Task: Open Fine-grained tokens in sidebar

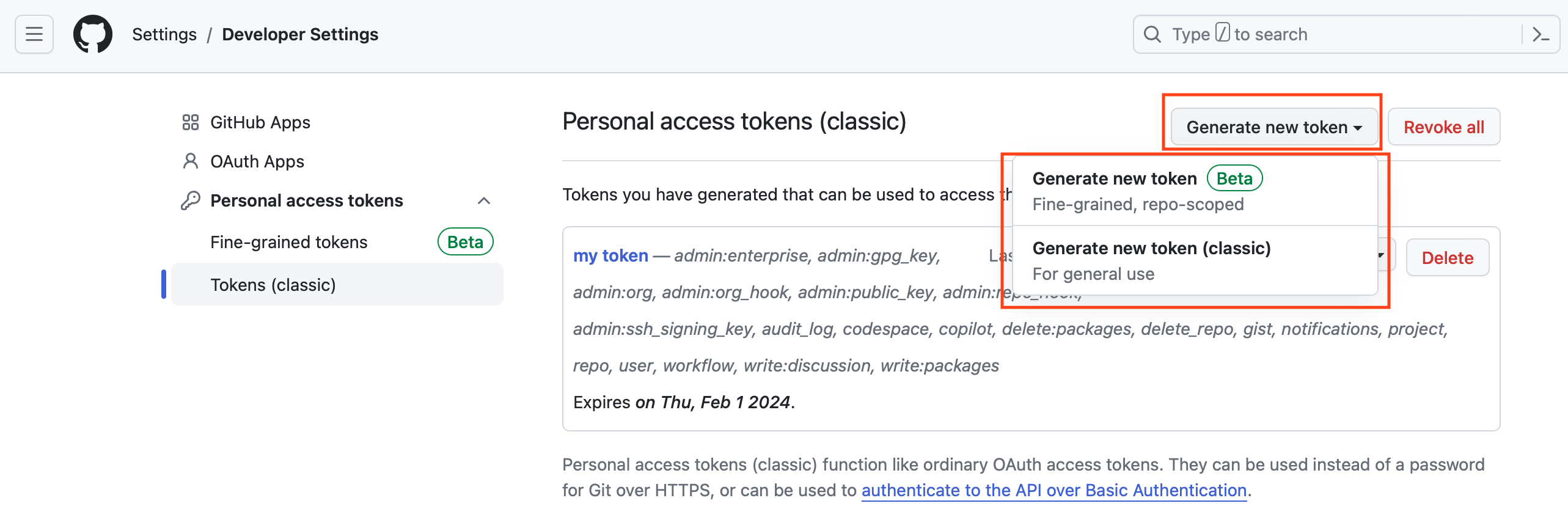Action: [289, 242]
